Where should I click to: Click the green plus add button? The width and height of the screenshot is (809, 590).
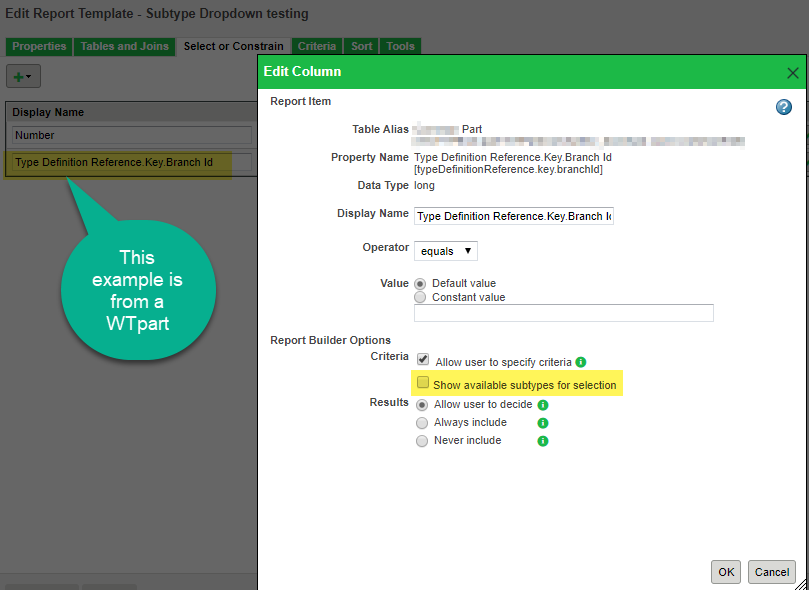[18, 75]
